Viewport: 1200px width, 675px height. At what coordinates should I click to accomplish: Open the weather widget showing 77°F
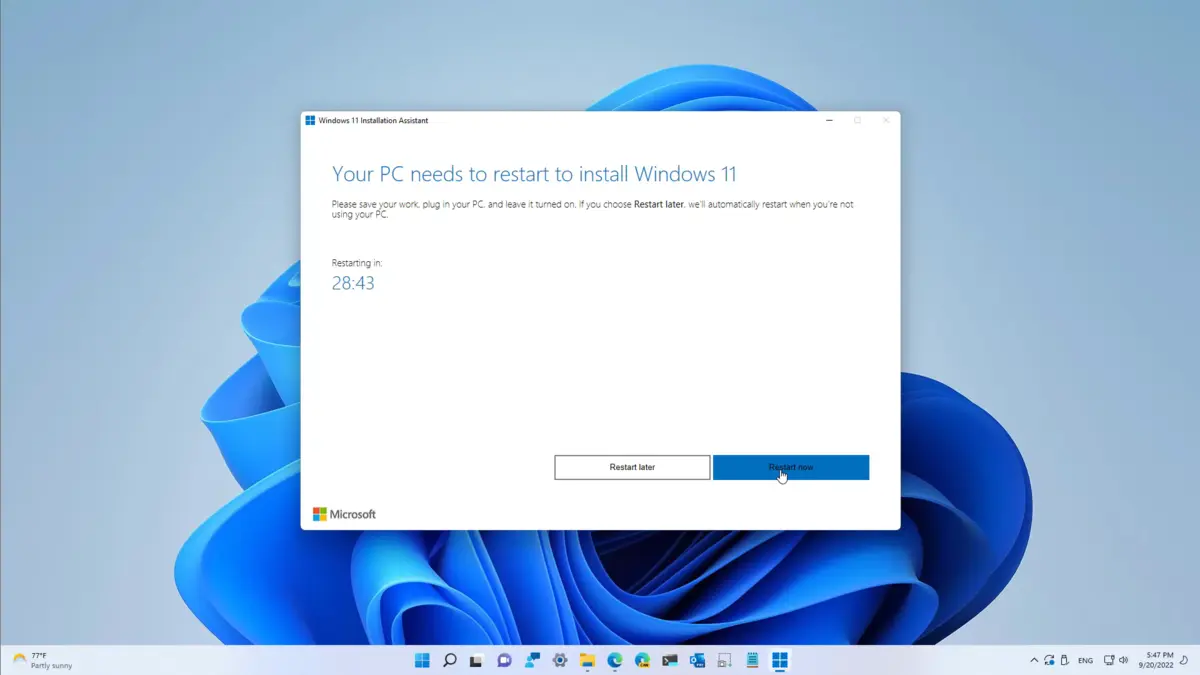tap(42, 660)
